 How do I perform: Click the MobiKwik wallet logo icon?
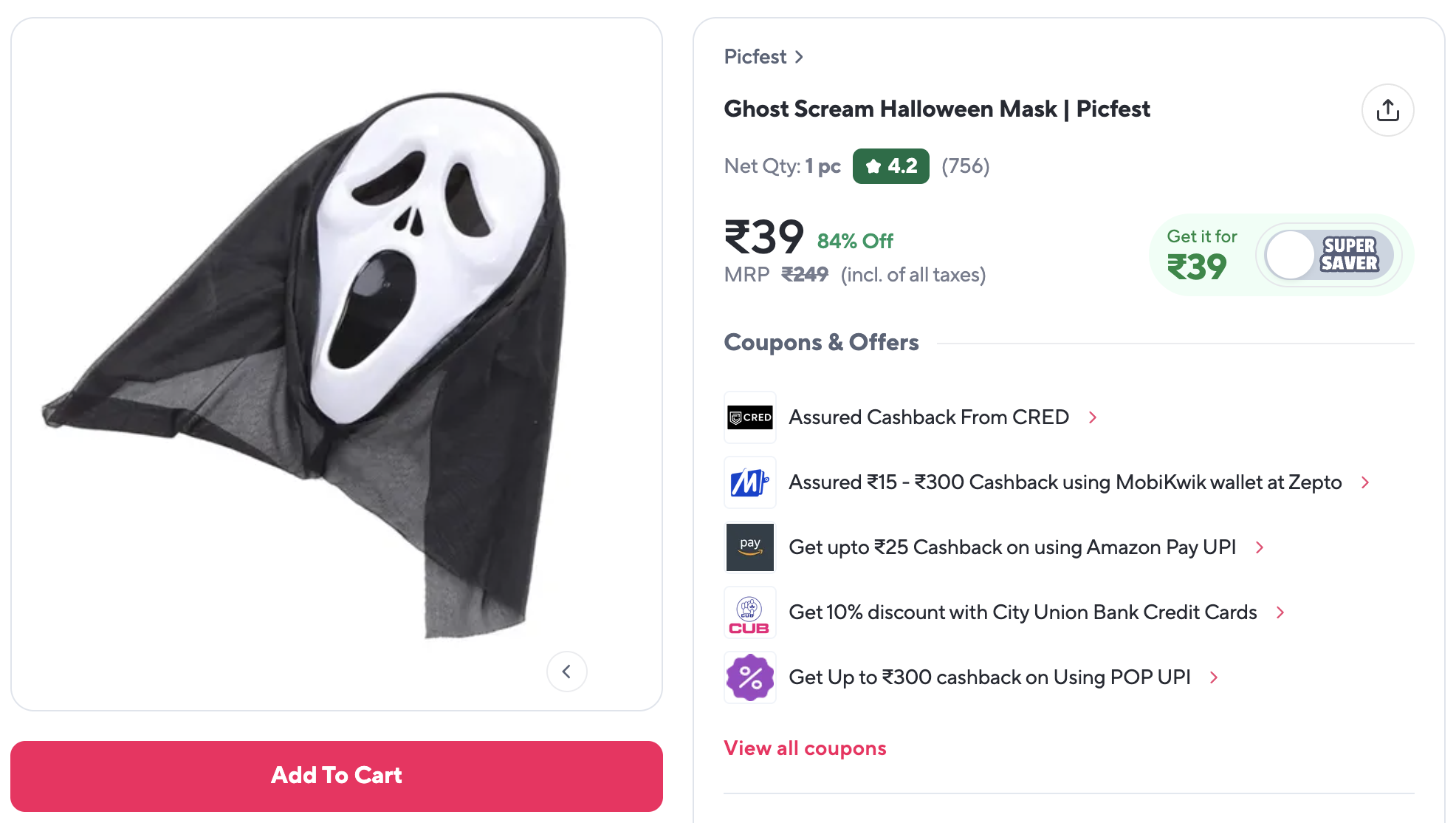749,482
